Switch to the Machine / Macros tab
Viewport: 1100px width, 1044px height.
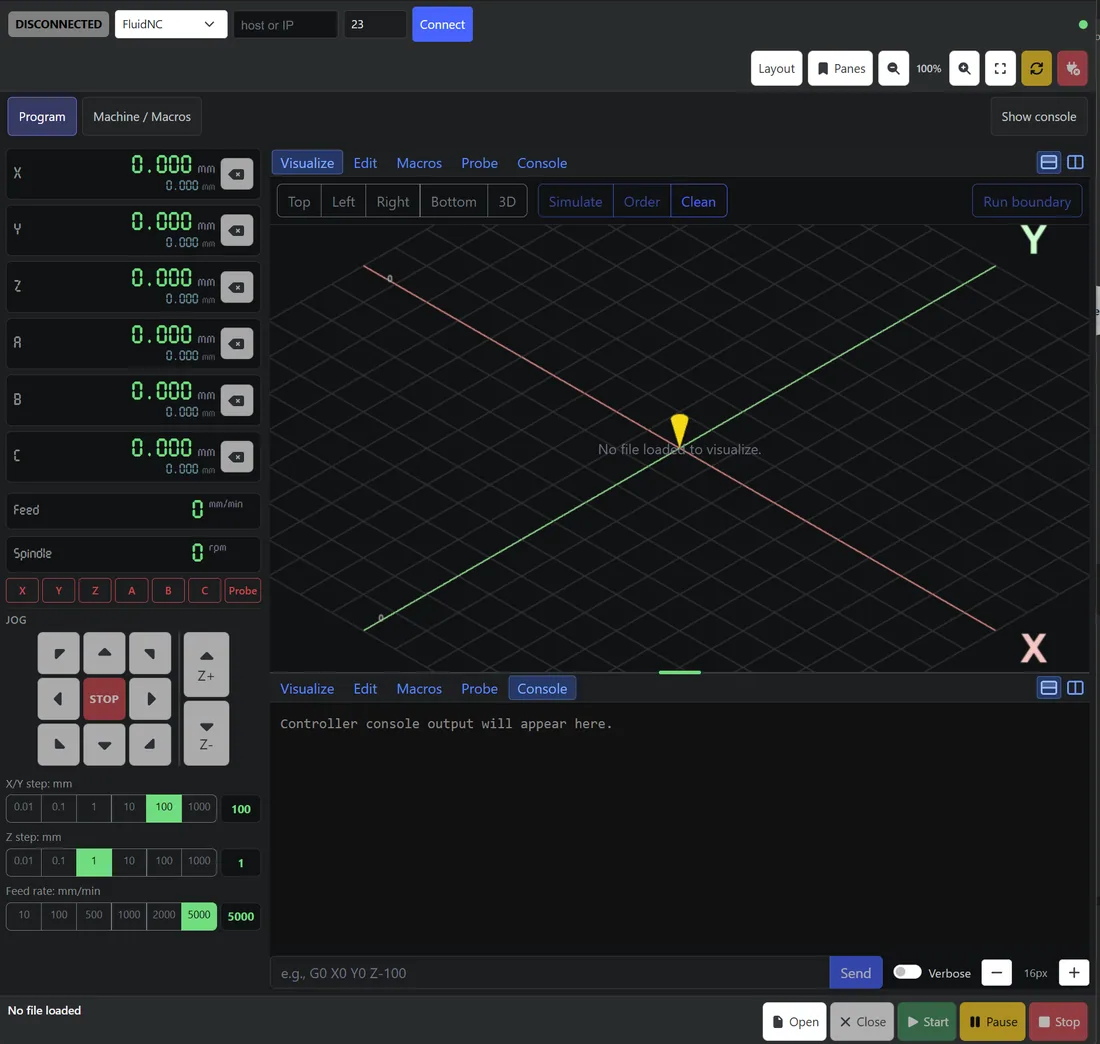tap(142, 116)
